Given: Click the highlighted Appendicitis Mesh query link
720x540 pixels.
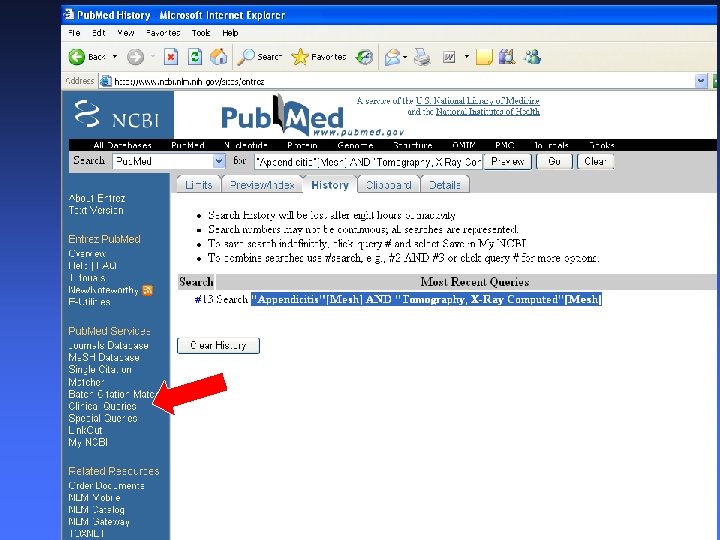Looking at the screenshot, I should click(x=426, y=299).
